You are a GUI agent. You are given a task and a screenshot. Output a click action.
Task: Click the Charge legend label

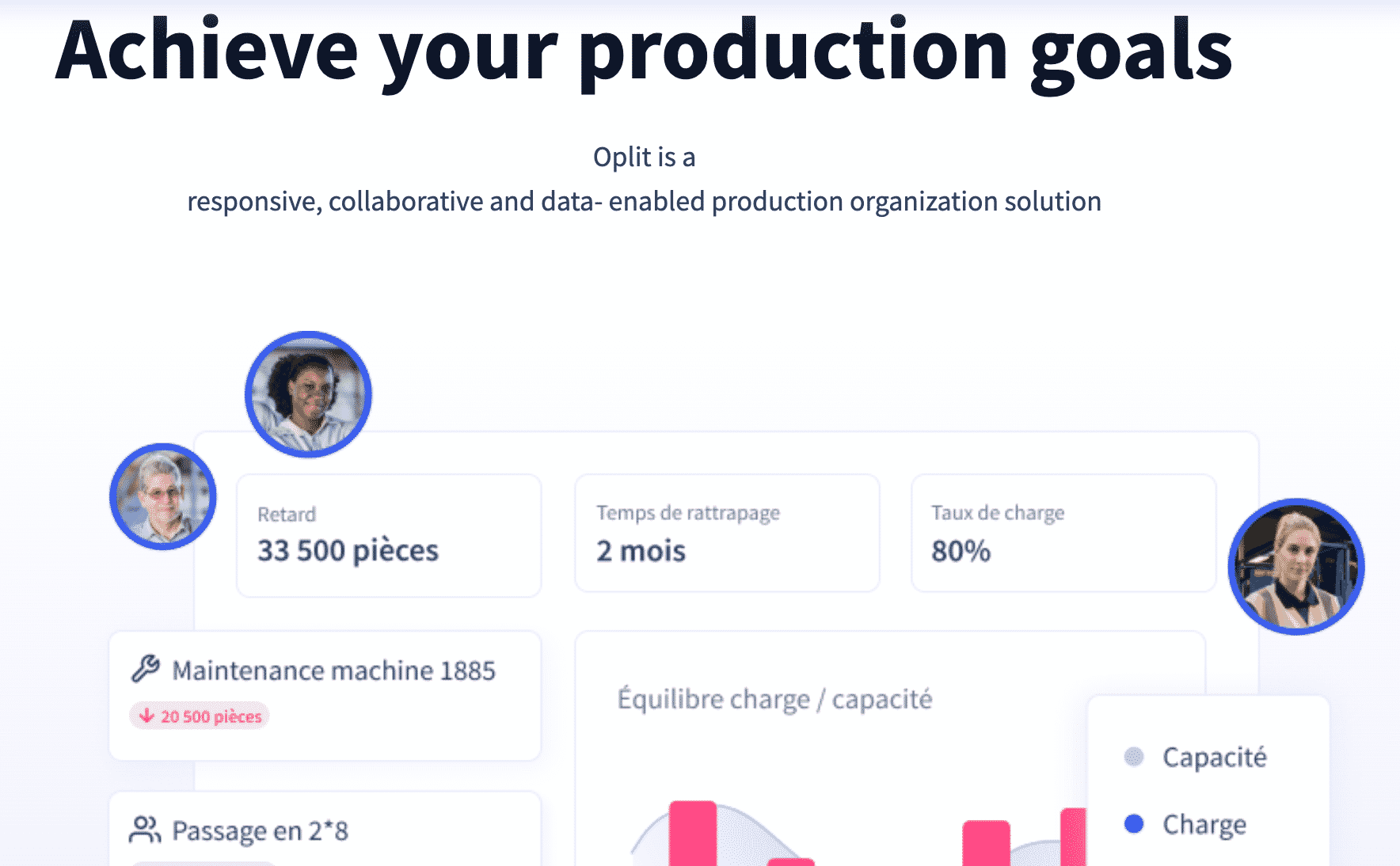click(1204, 825)
